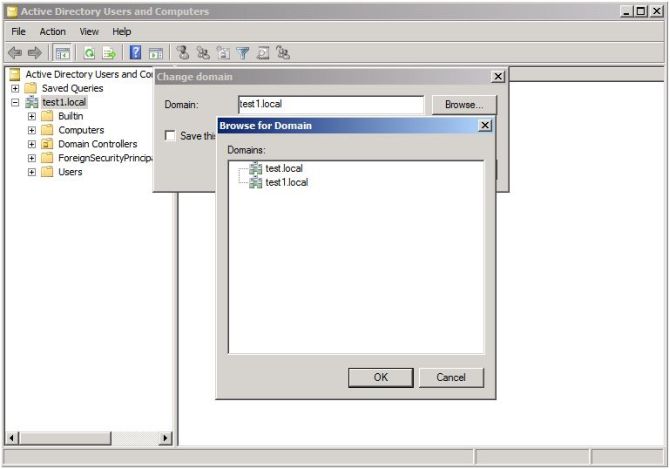Open the File menu
This screenshot has width=670, height=469.
tap(18, 32)
